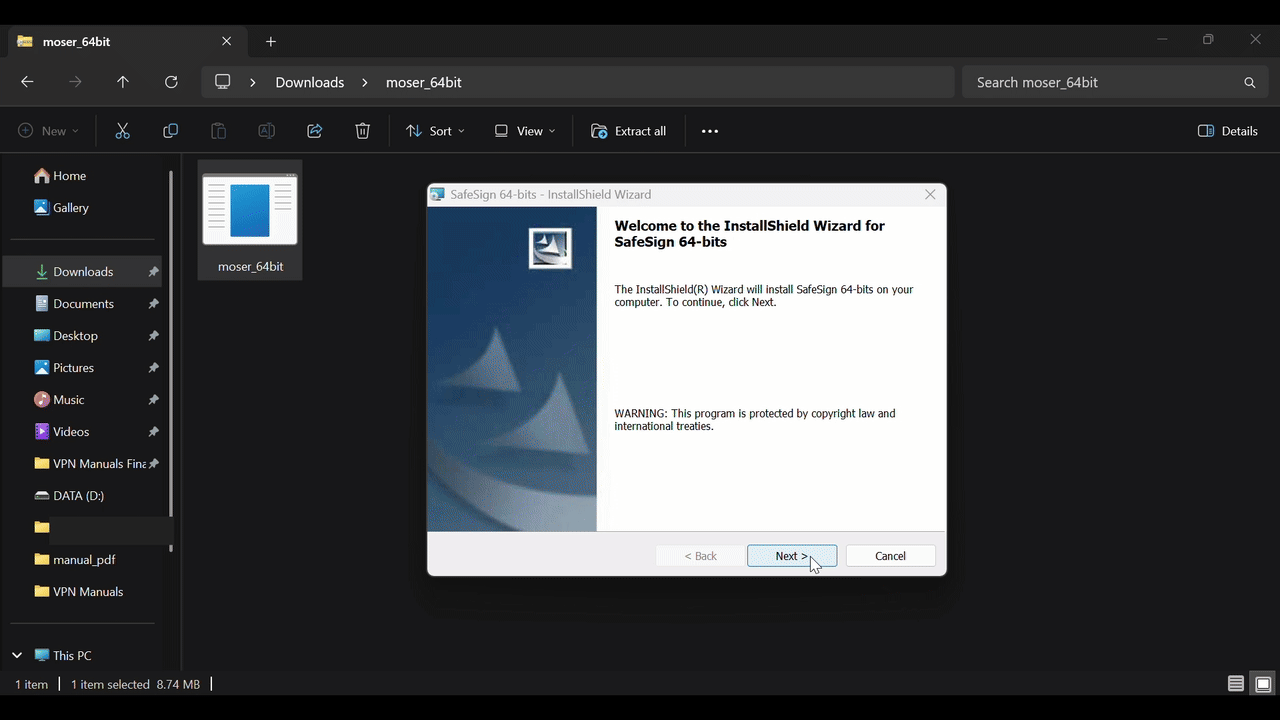Open the See more ellipsis menu

pos(710,131)
